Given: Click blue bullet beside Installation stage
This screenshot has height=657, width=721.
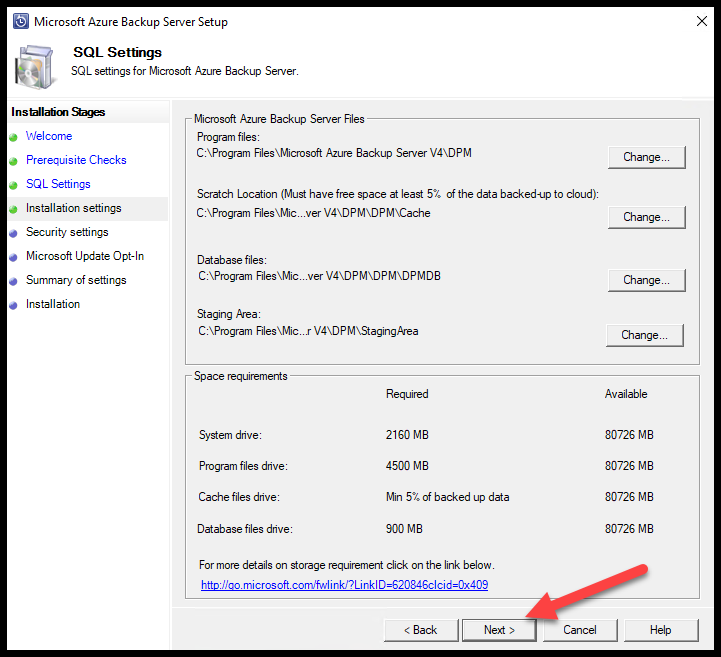Looking at the screenshot, I should point(13,305).
